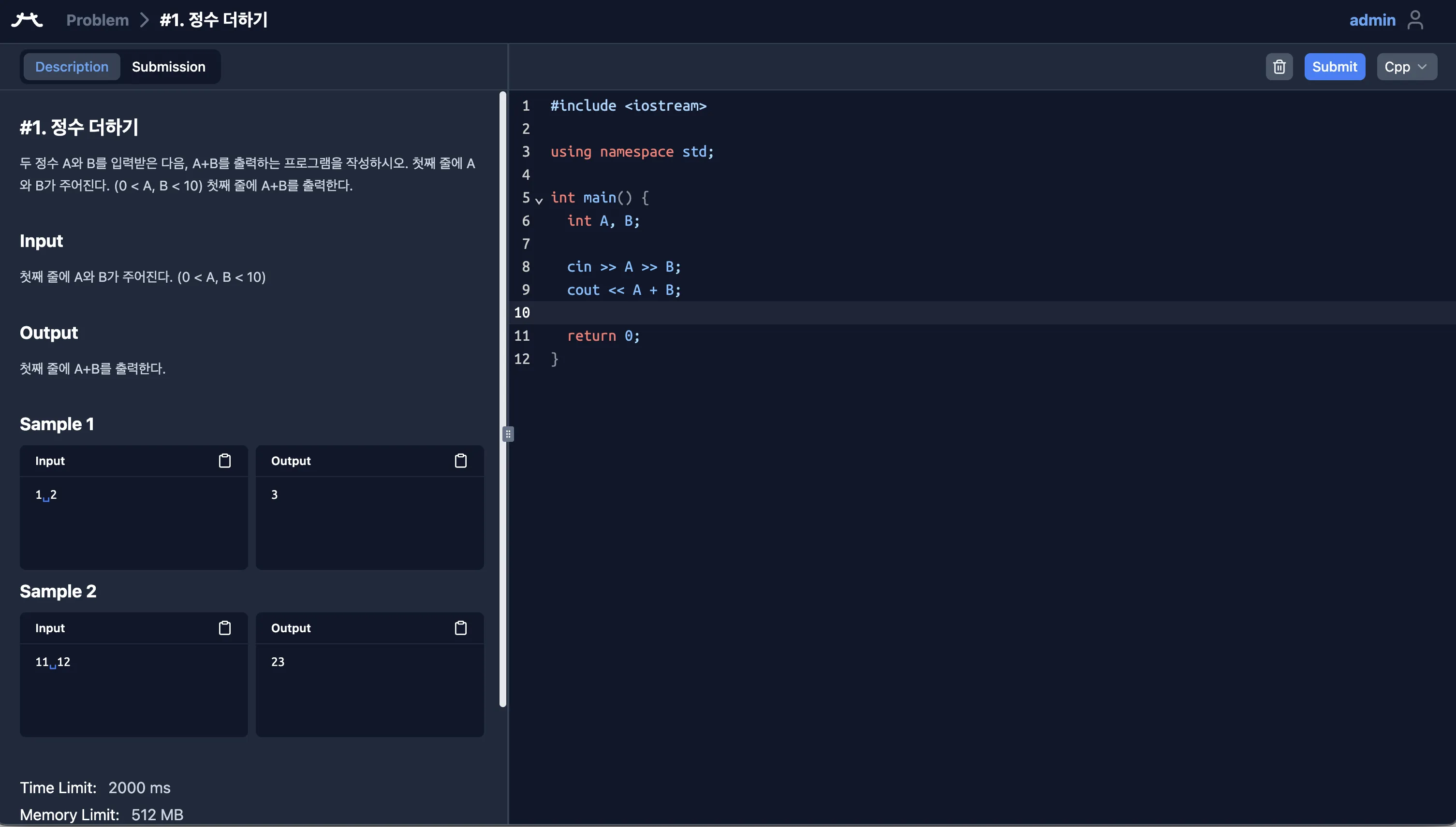1456x827 pixels.
Task: Switch to the Description tab
Action: coord(72,67)
